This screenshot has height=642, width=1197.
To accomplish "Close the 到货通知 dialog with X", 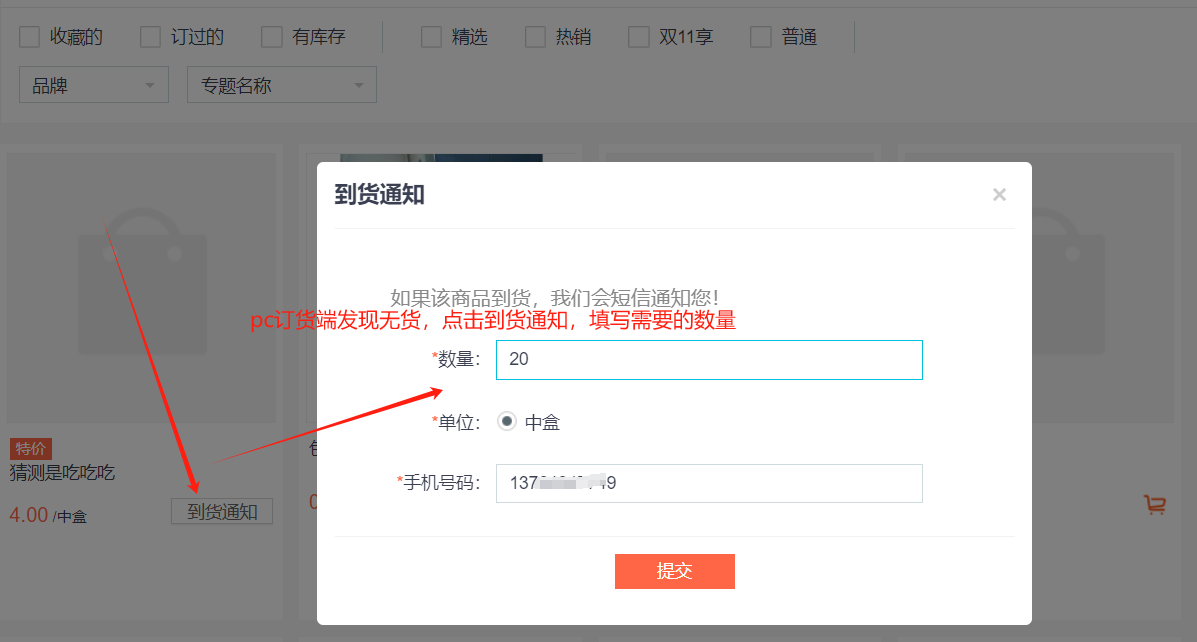I will pos(999,195).
